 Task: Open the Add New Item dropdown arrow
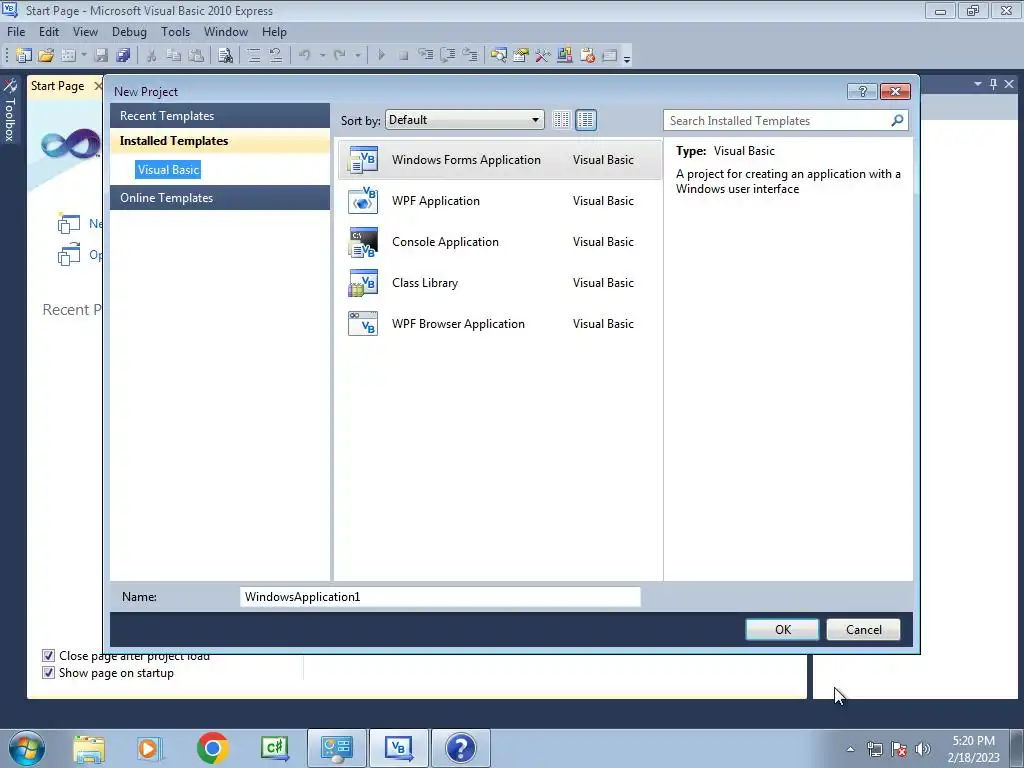(x=84, y=56)
